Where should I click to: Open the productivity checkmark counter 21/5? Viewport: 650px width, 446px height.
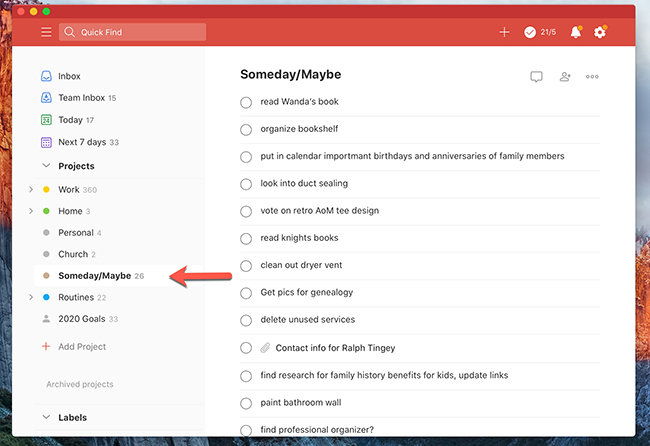click(x=540, y=32)
